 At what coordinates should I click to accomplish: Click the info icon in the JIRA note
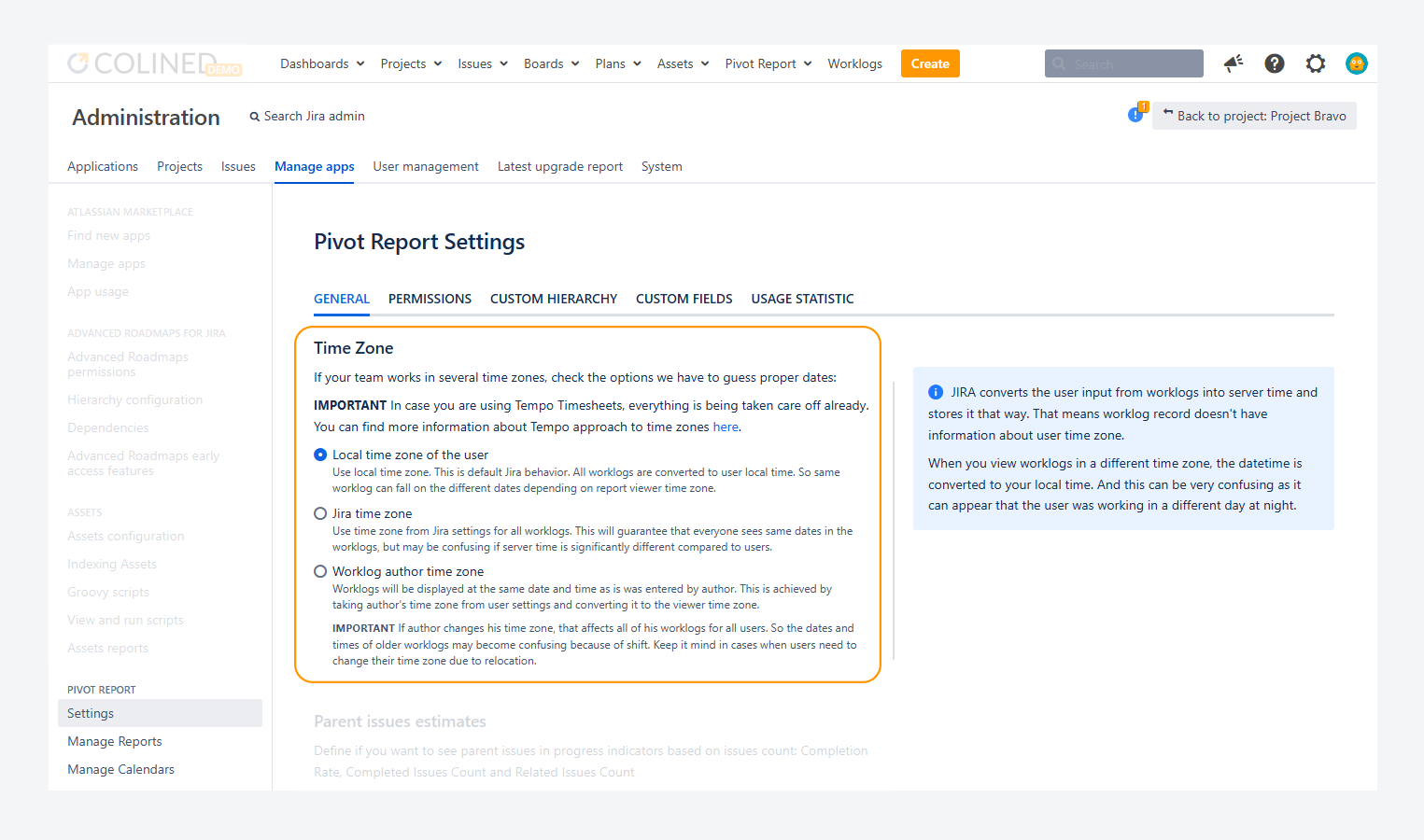pos(936,393)
